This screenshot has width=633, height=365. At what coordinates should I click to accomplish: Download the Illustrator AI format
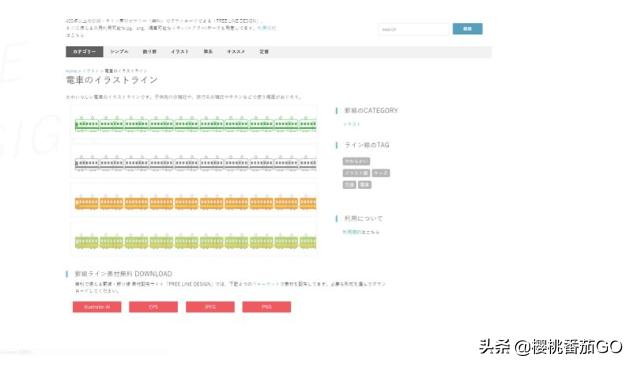[97, 307]
